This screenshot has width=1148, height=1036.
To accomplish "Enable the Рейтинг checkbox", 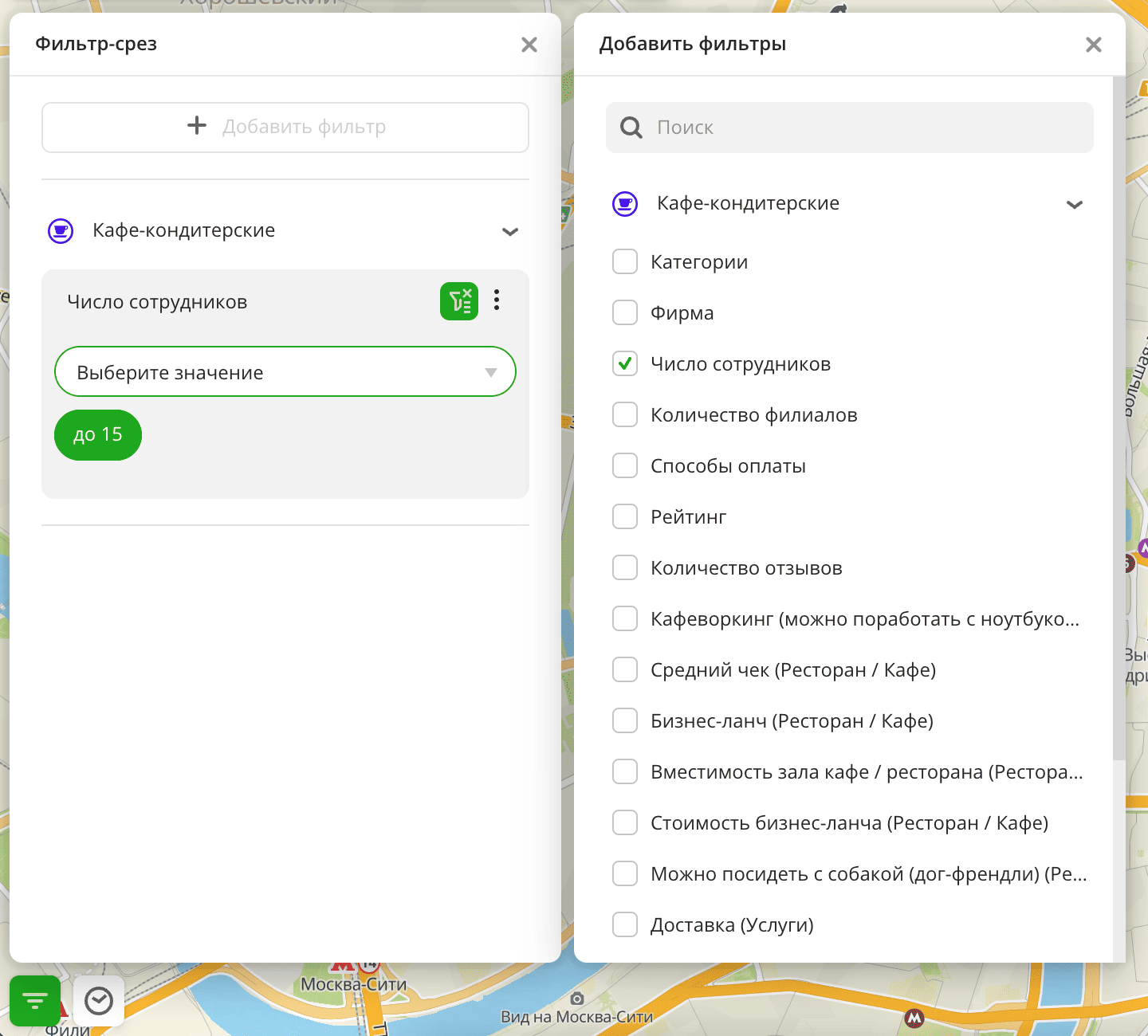I will tap(625, 517).
